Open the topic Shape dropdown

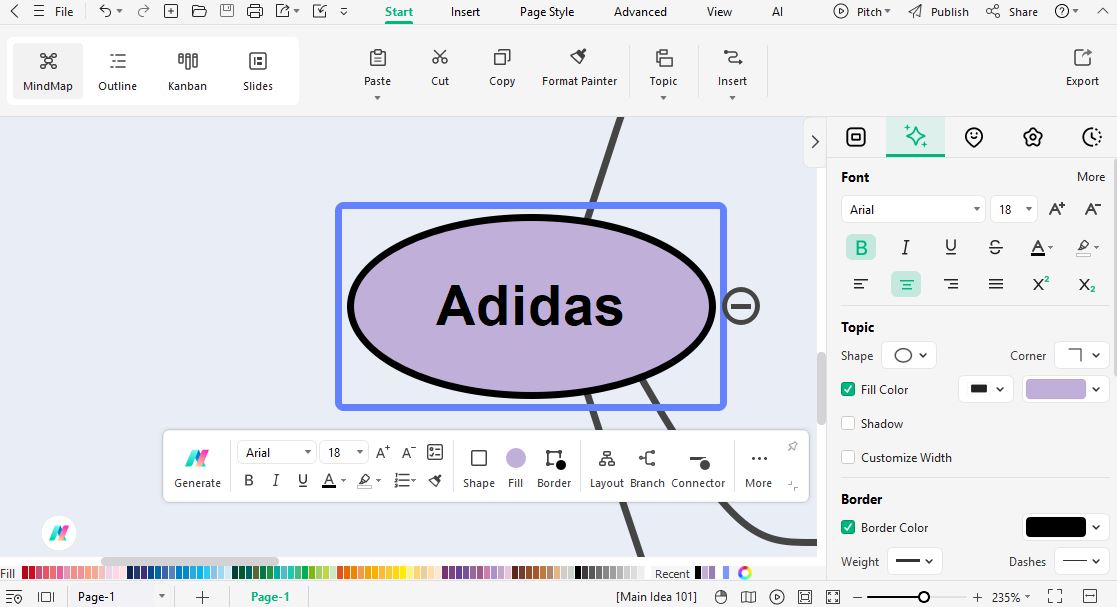[x=909, y=355]
